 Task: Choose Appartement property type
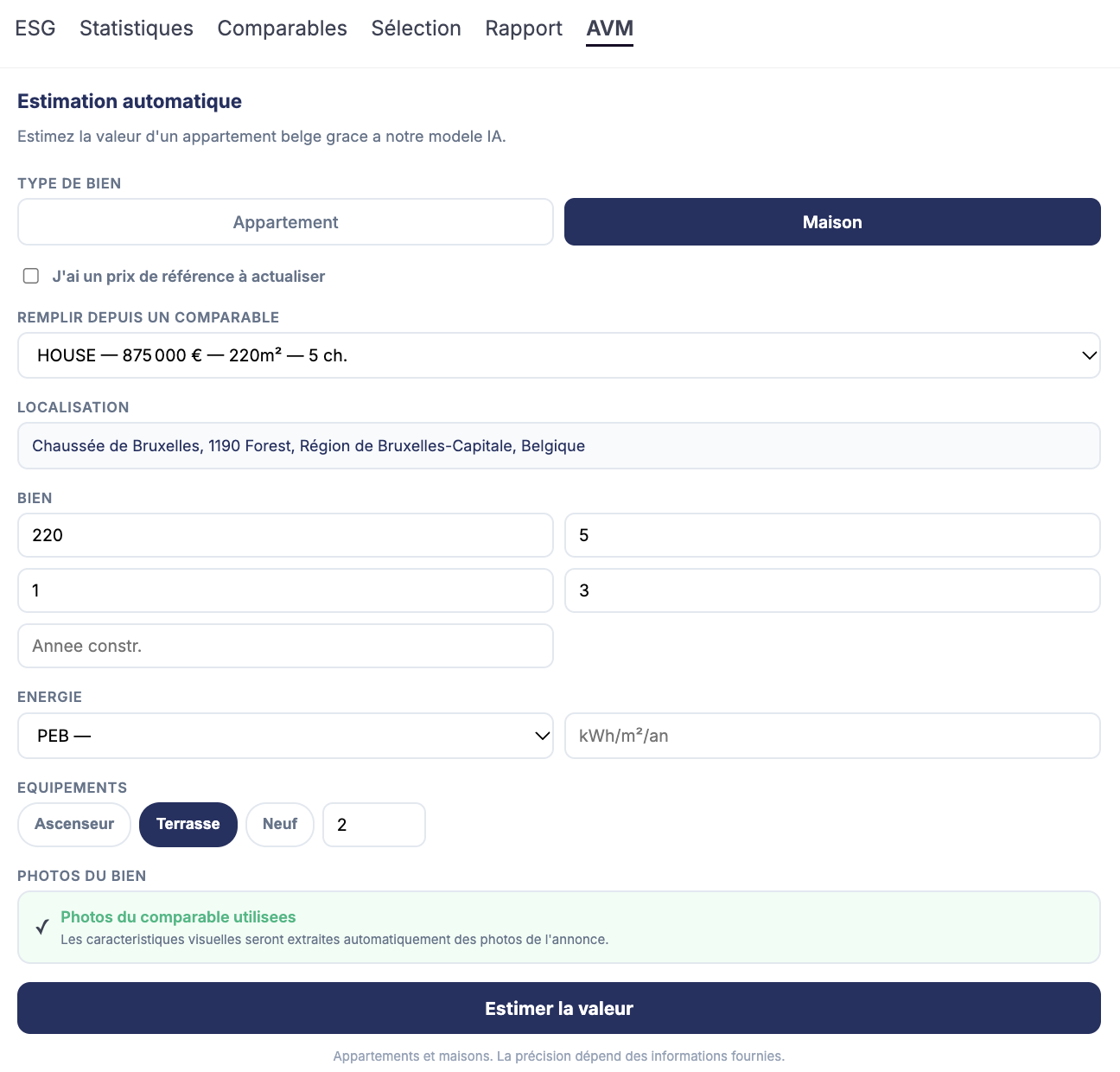point(285,222)
